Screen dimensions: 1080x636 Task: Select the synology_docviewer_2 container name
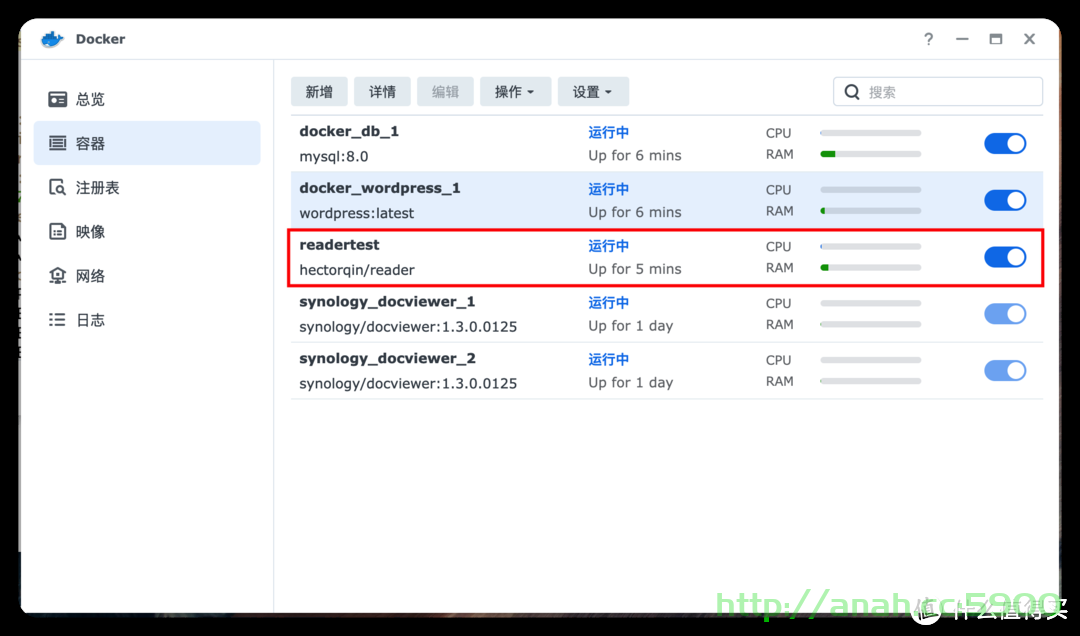(x=387, y=358)
